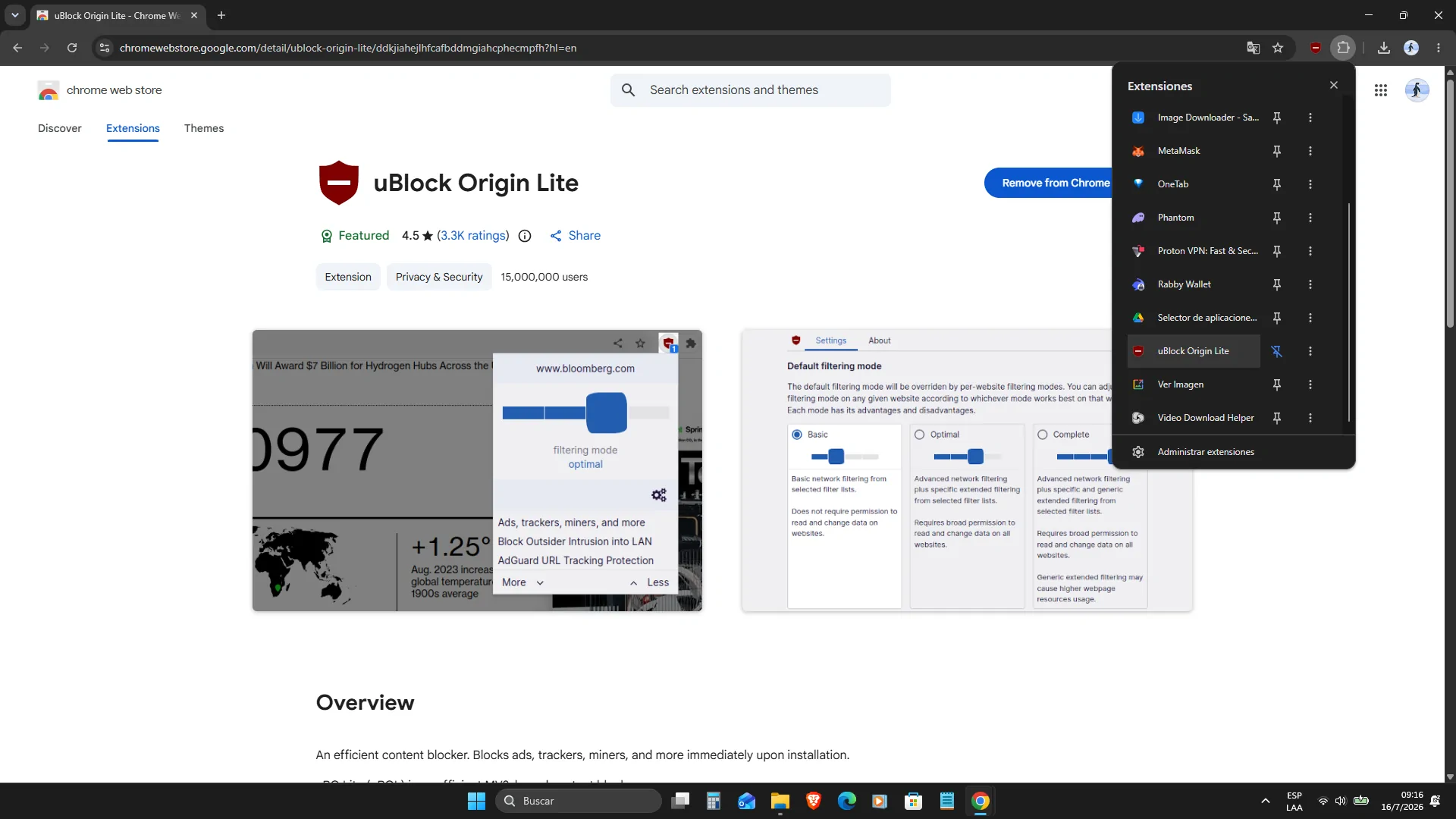
Task: Share the uBlock Origin Lite listing
Action: coord(576,236)
